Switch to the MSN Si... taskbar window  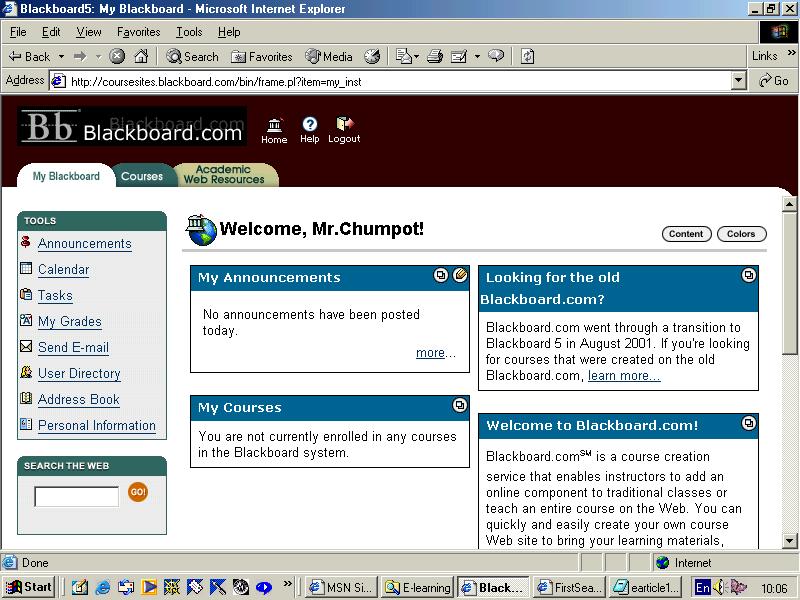pos(341,587)
